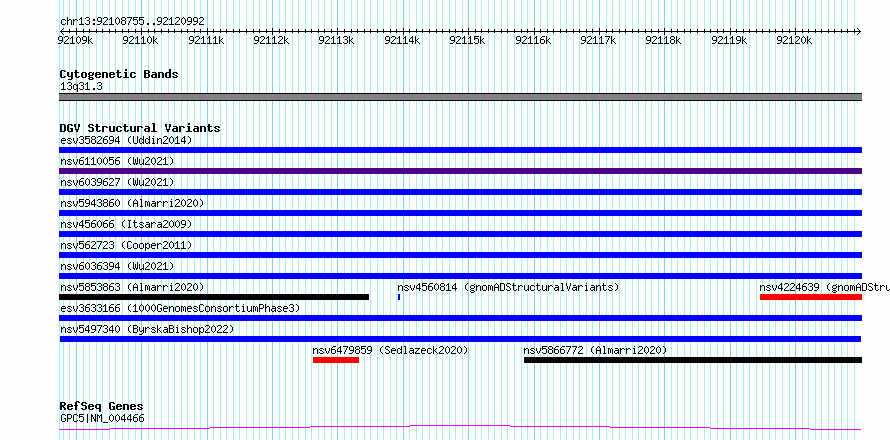Open the nsv5497340 (ByrskaBishop2022) label
Screen dimensions: 890x440
(147, 329)
